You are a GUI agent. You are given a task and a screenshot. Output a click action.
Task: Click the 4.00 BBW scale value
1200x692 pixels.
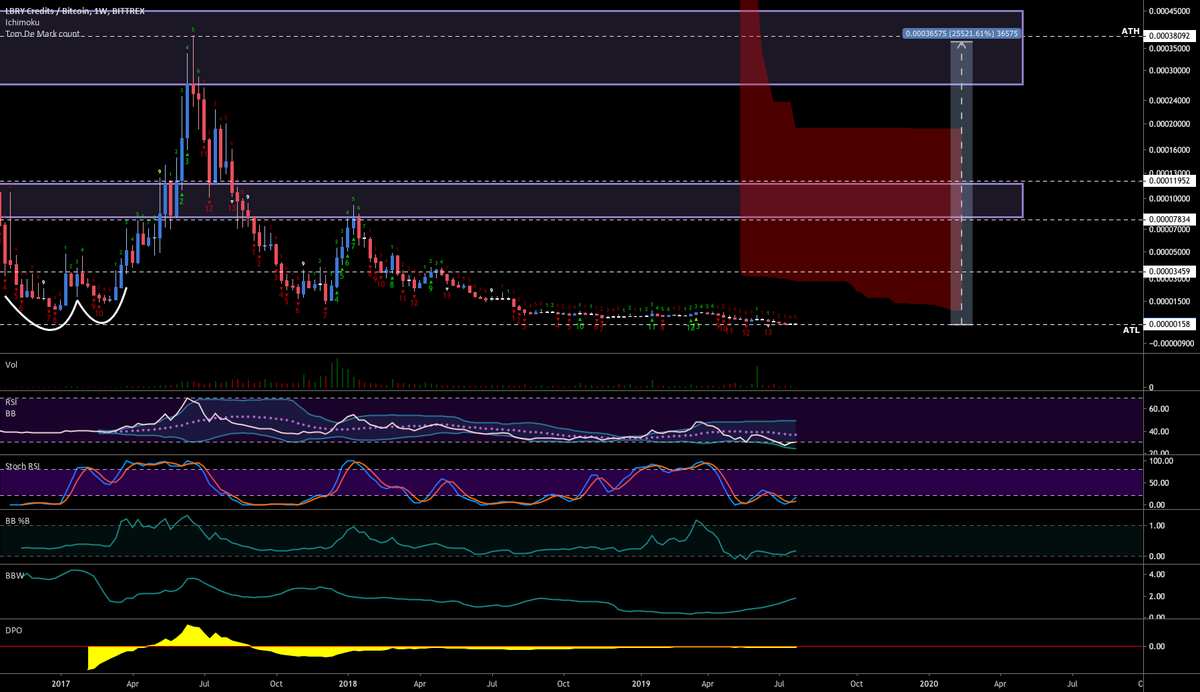coord(1157,575)
